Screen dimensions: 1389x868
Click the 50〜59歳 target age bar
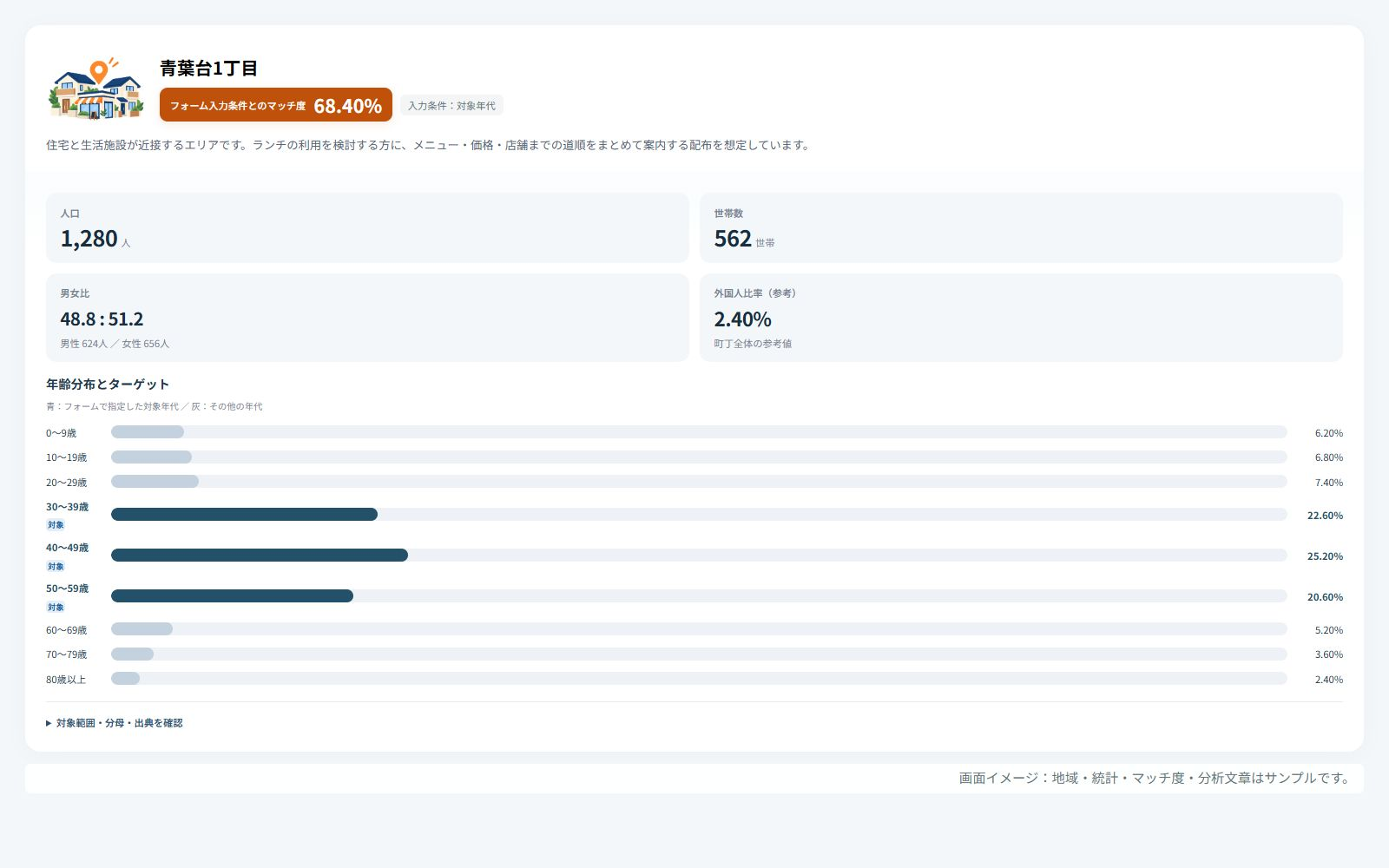tap(699, 596)
